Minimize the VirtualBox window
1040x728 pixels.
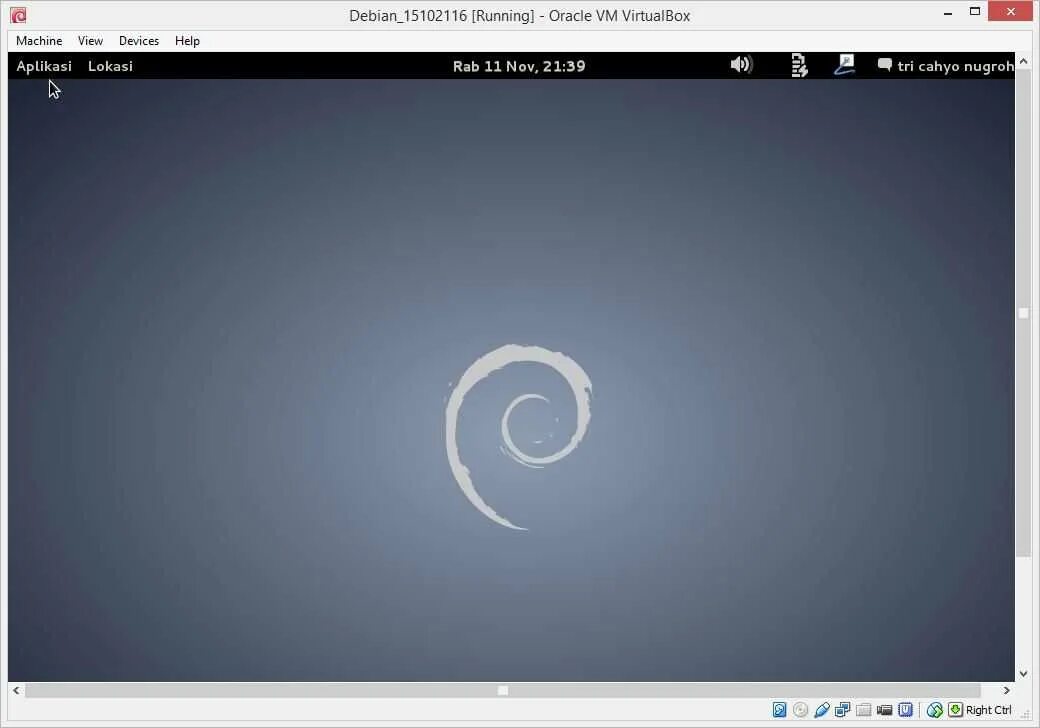point(948,13)
